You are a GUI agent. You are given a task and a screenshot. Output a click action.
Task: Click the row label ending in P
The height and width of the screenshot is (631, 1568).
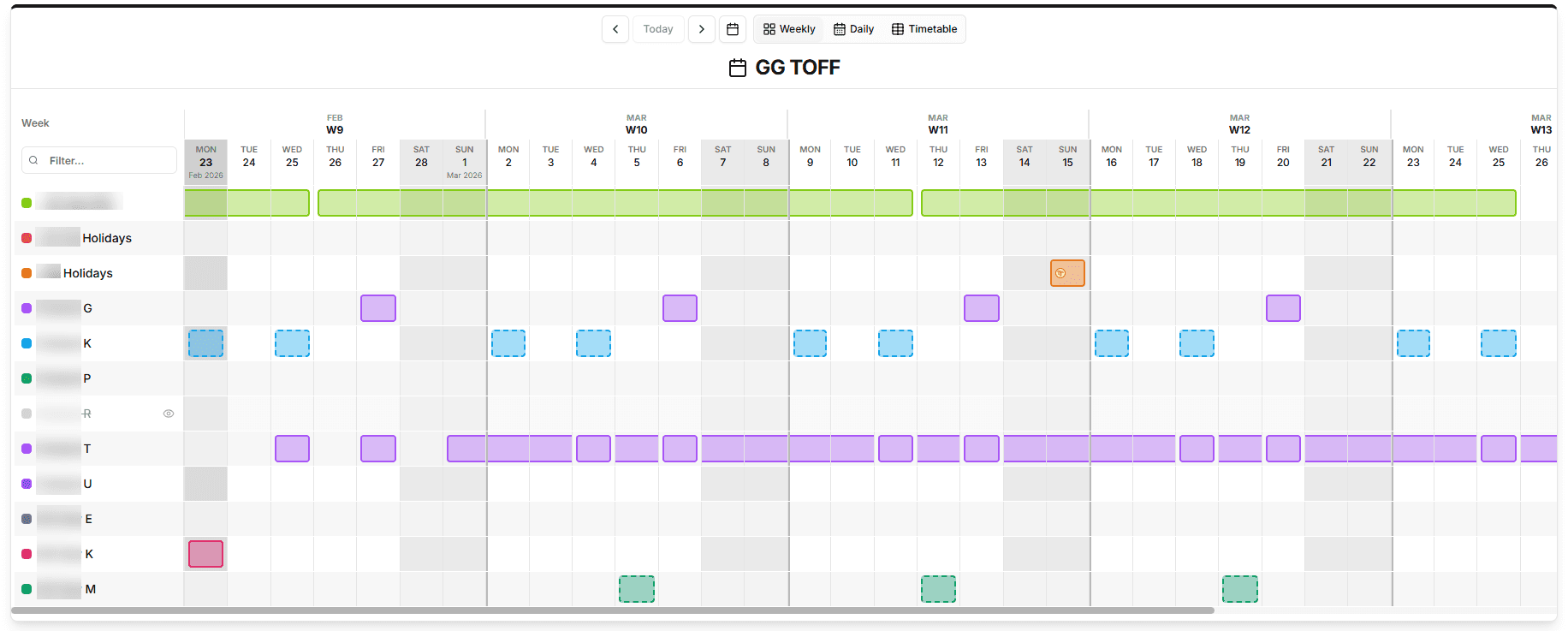pyautogui.click(x=64, y=378)
